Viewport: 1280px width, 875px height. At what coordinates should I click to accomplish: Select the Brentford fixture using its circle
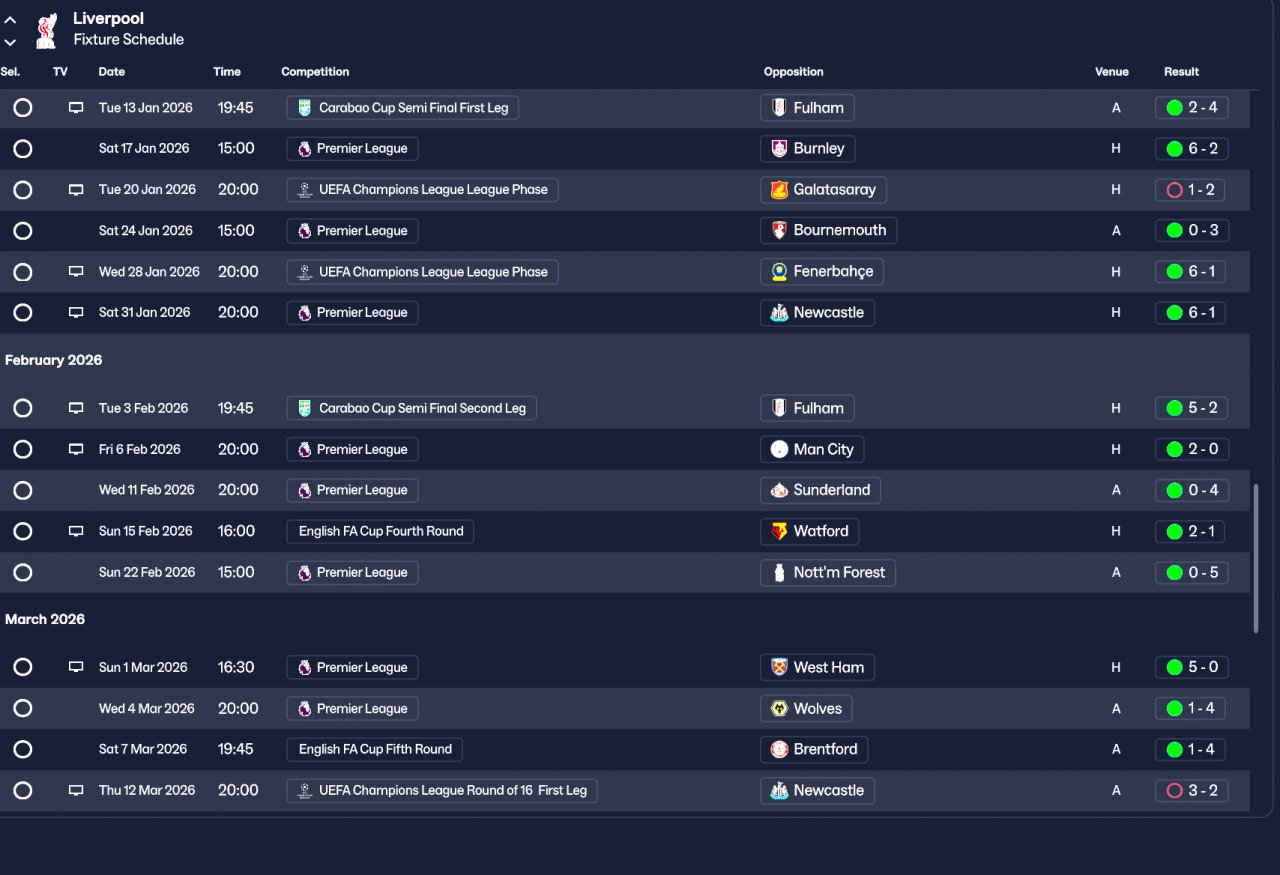[23, 749]
